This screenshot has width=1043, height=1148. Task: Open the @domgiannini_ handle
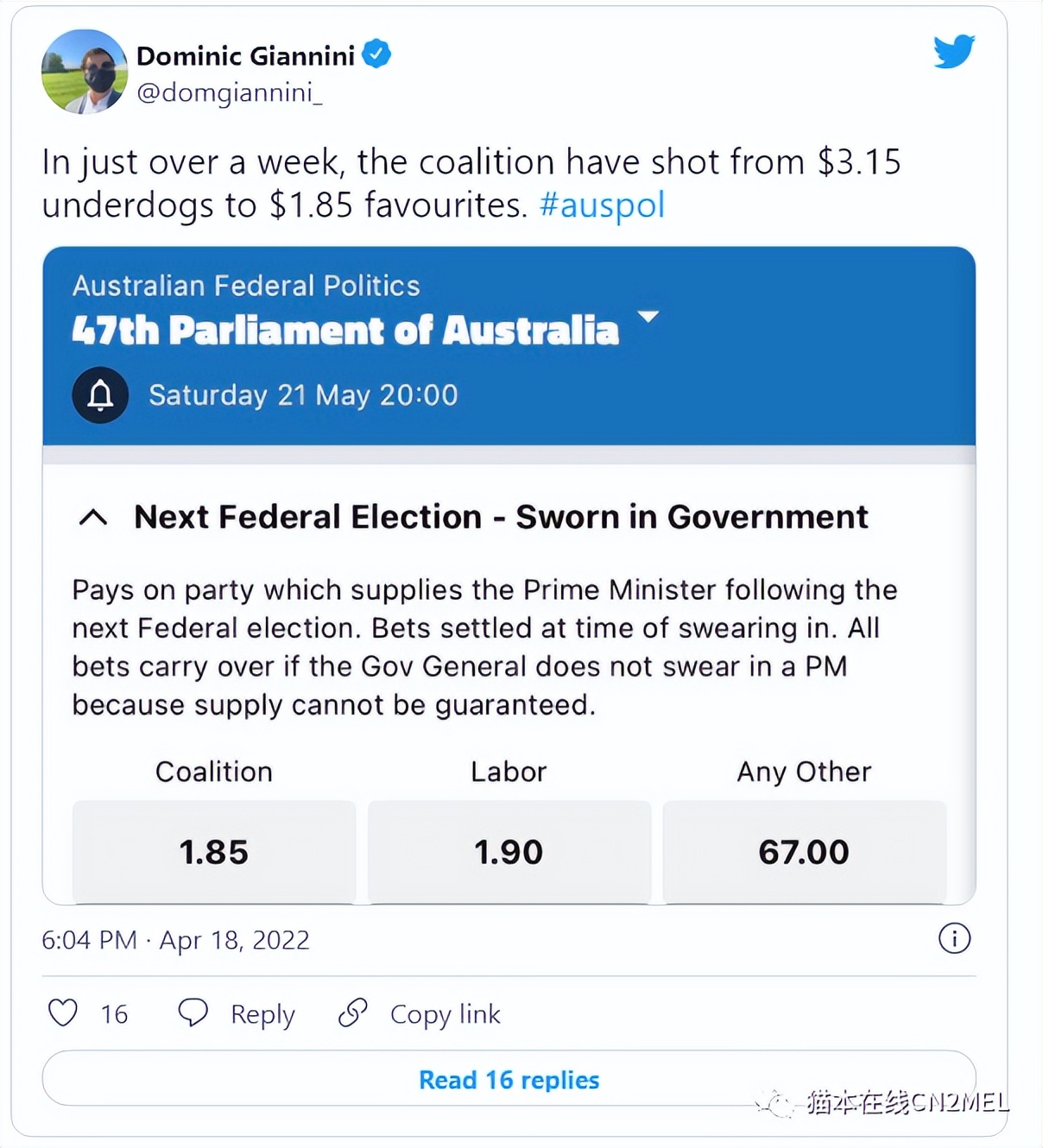click(x=230, y=92)
